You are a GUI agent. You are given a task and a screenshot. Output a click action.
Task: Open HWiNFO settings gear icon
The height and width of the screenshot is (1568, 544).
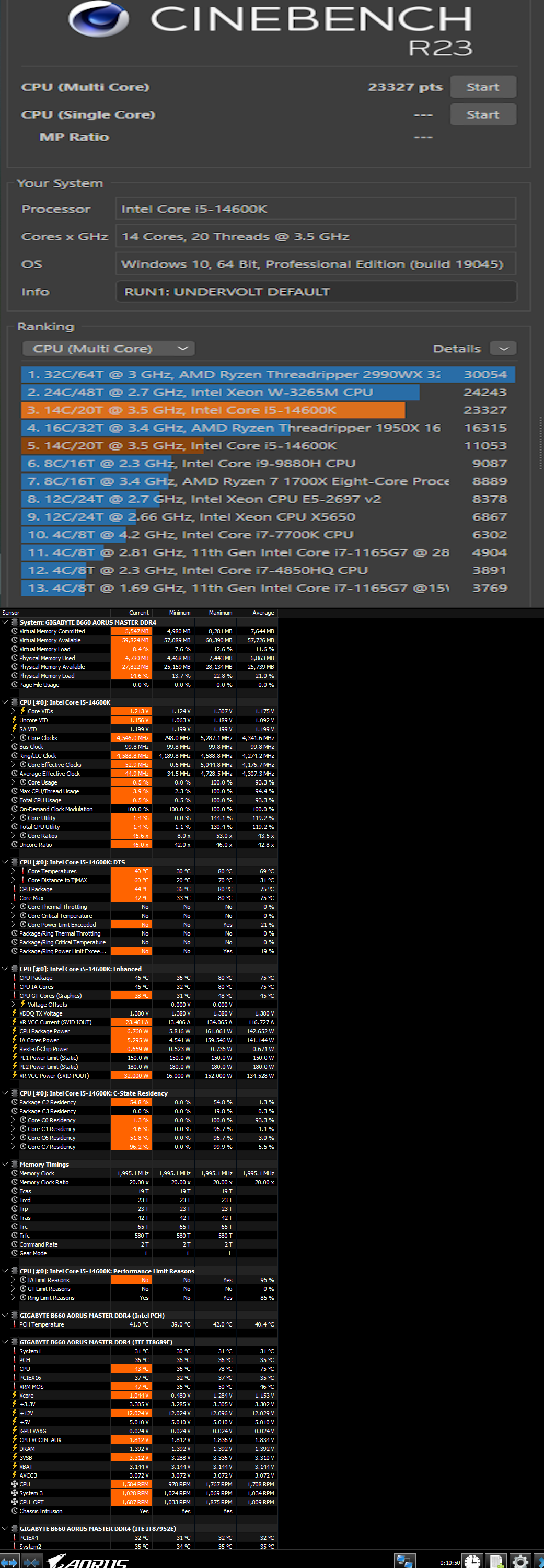click(x=520, y=1561)
